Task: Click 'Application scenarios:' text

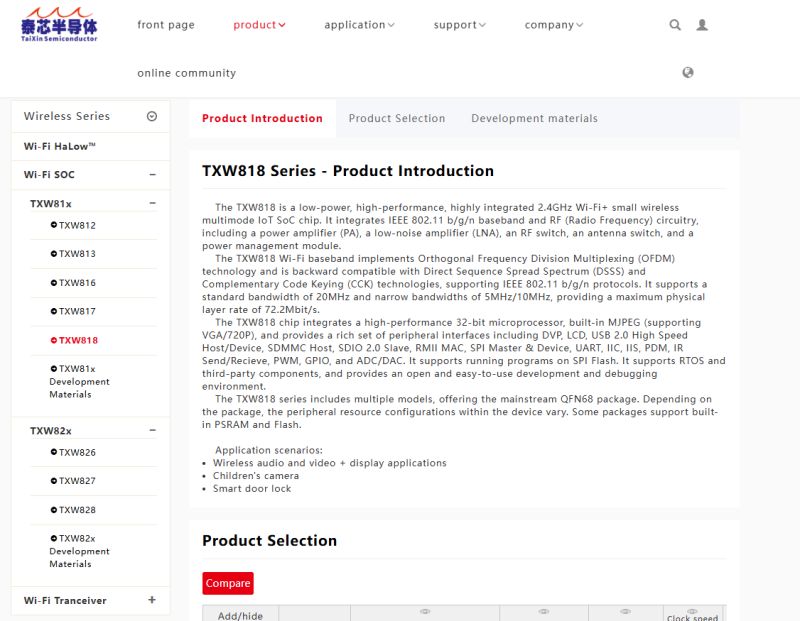Action: point(269,450)
